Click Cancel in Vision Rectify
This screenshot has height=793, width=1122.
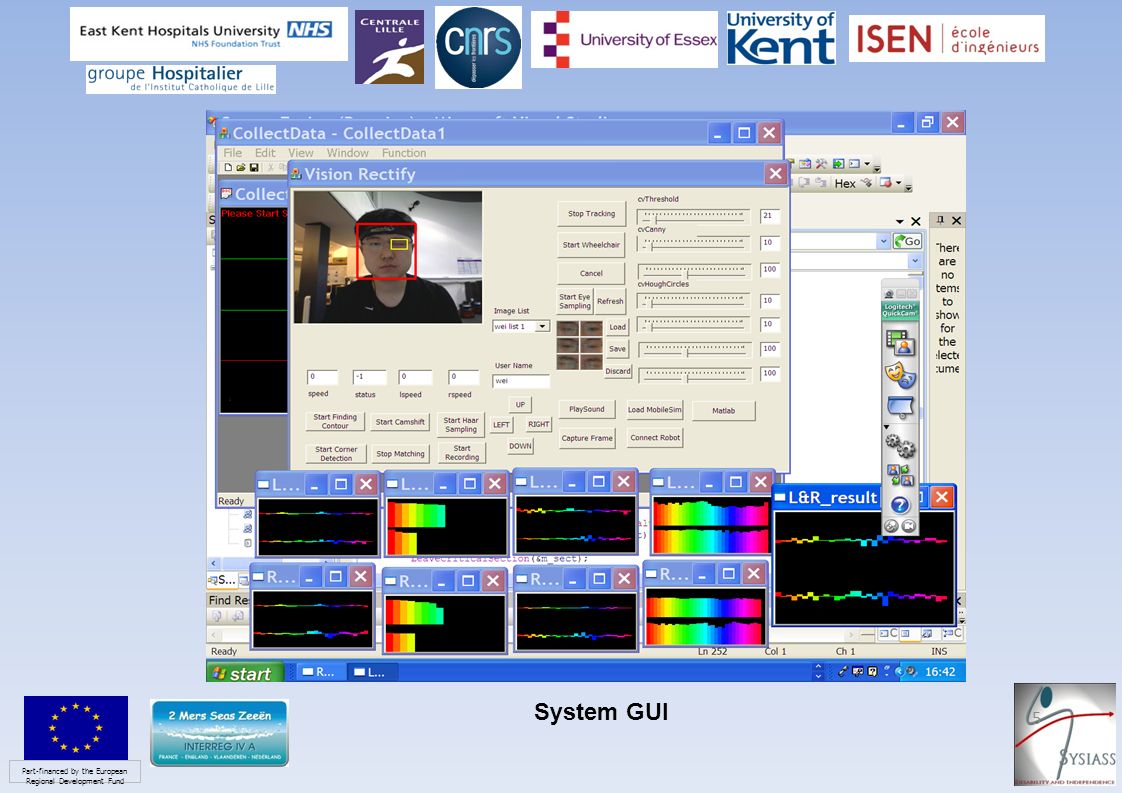(591, 273)
